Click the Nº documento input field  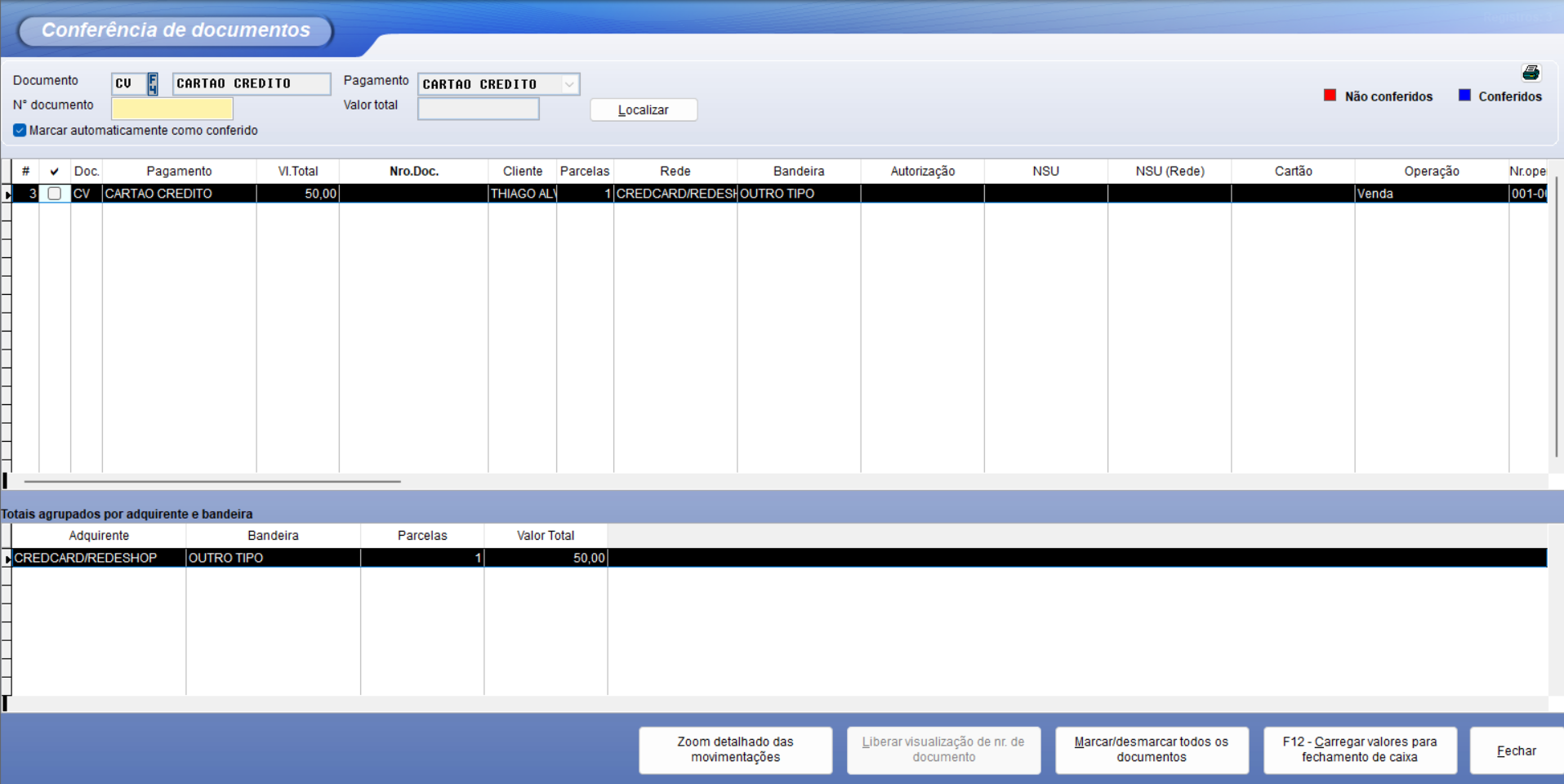pos(172,108)
